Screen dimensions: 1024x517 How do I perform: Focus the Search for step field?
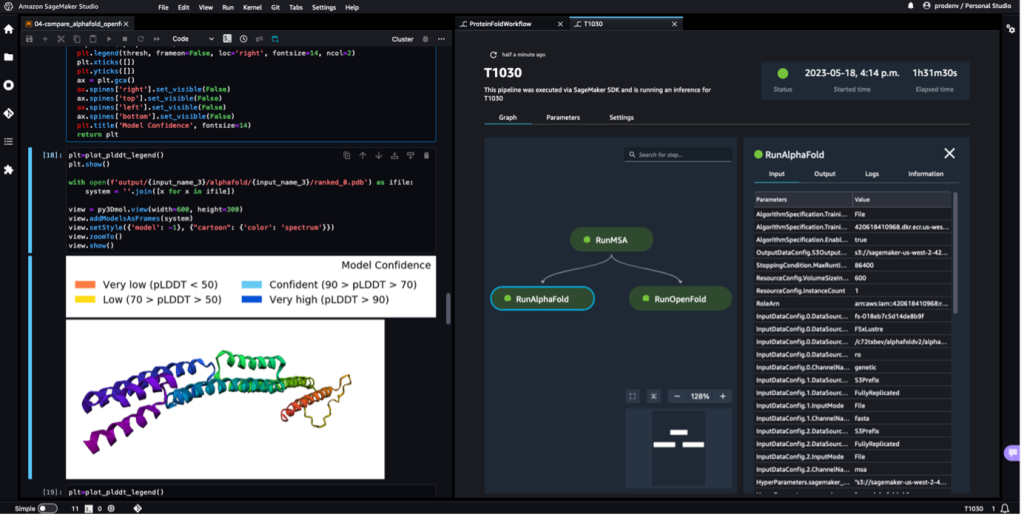tap(678, 155)
